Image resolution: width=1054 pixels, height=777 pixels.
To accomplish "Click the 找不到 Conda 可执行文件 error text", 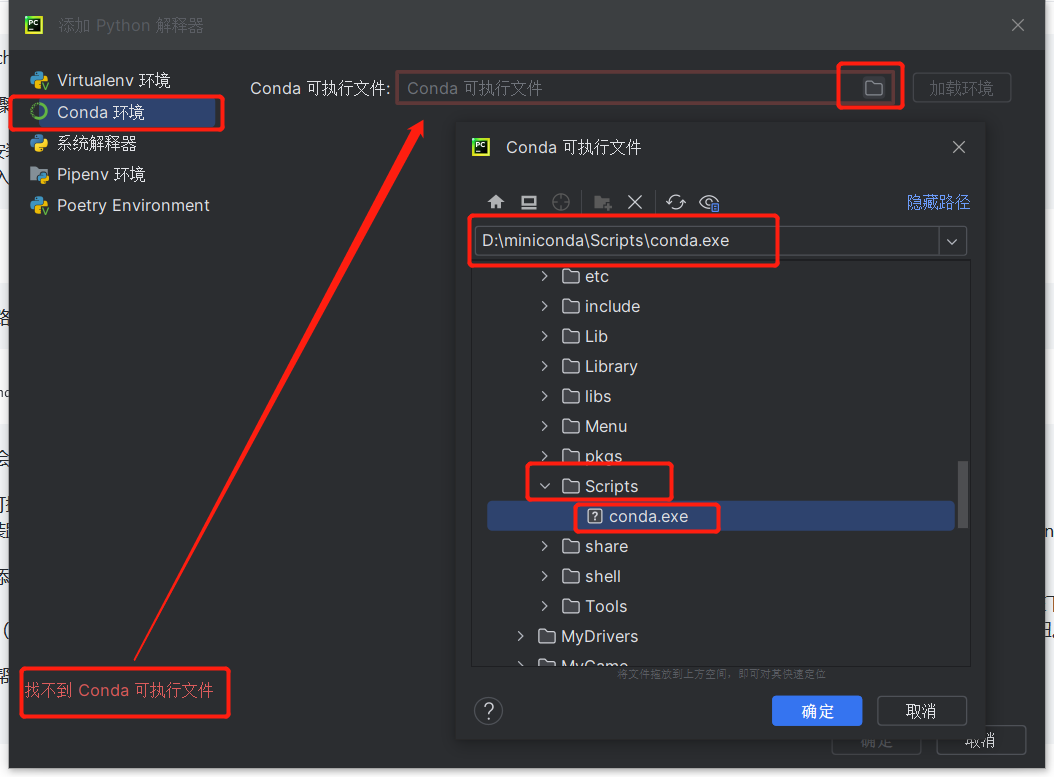I will click(x=119, y=690).
